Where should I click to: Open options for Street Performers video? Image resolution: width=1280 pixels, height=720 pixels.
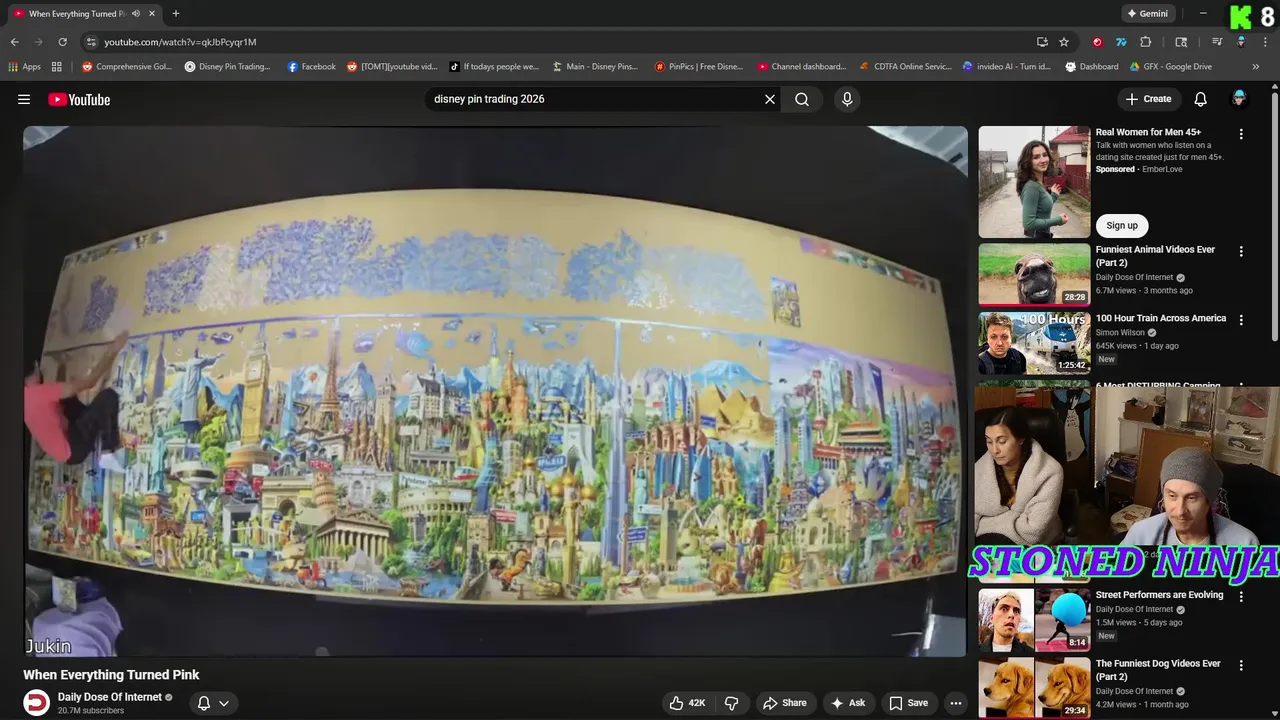pyautogui.click(x=1241, y=596)
